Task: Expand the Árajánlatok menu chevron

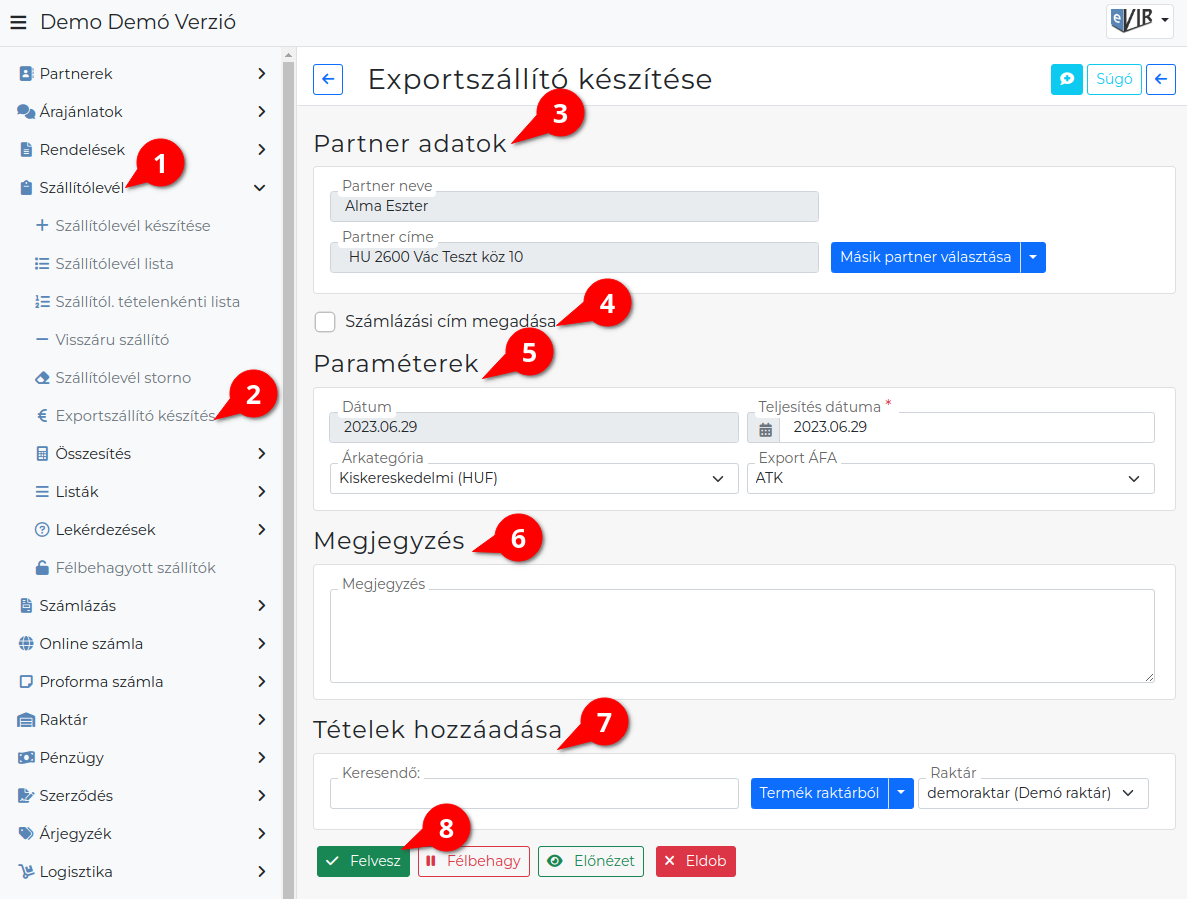Action: (261, 111)
